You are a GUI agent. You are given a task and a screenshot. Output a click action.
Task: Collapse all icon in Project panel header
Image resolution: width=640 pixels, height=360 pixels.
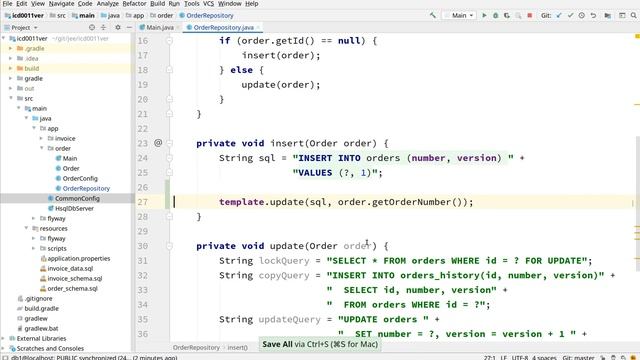[103, 27]
